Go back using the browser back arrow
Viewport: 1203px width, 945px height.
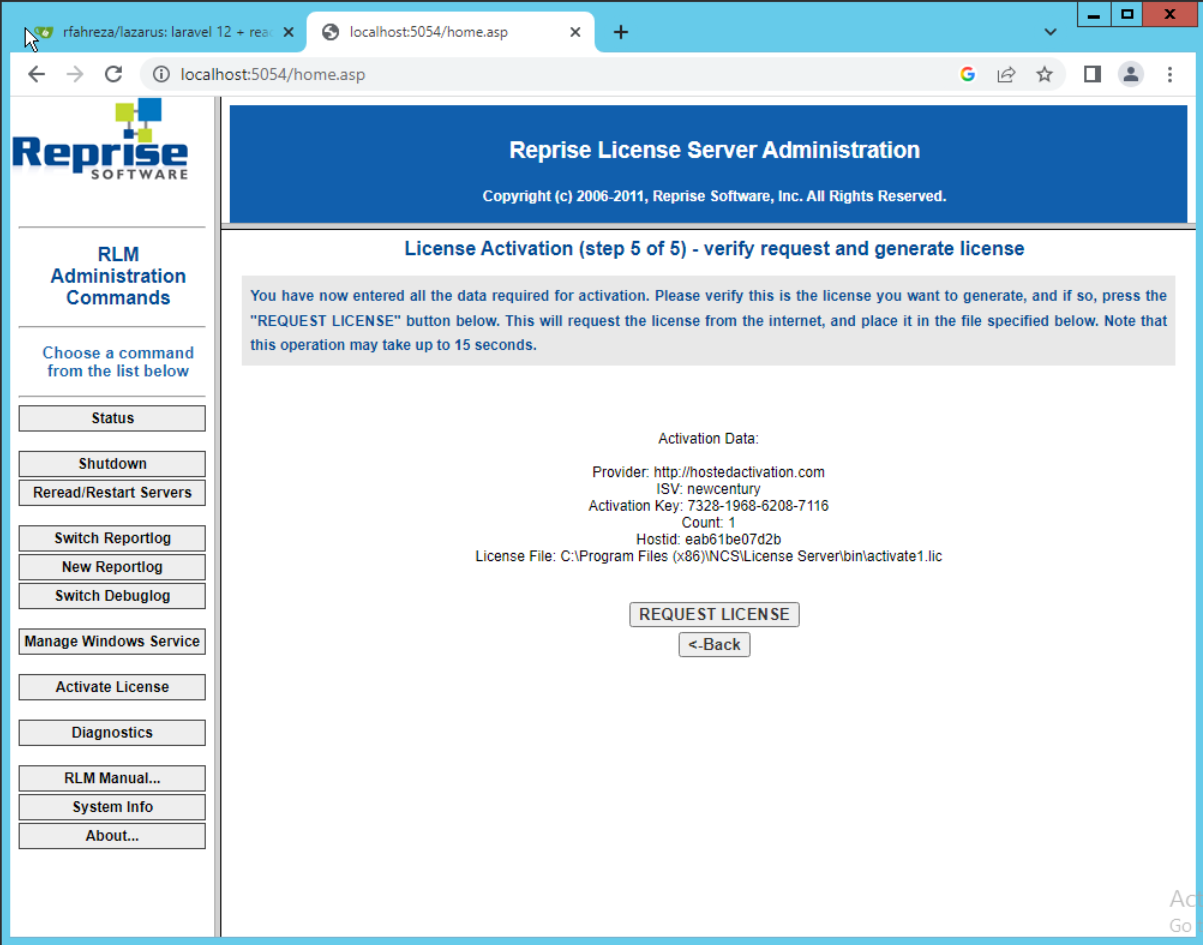click(37, 74)
